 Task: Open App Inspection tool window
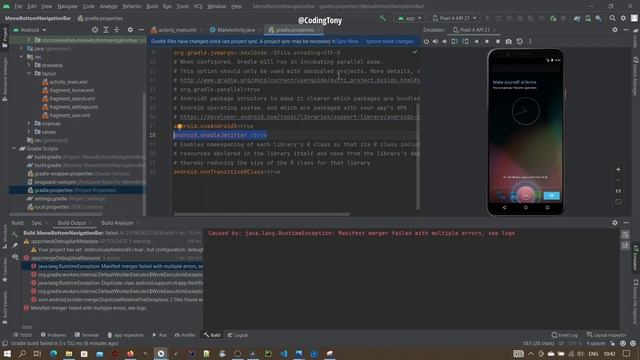pyautogui.click(x=125, y=335)
